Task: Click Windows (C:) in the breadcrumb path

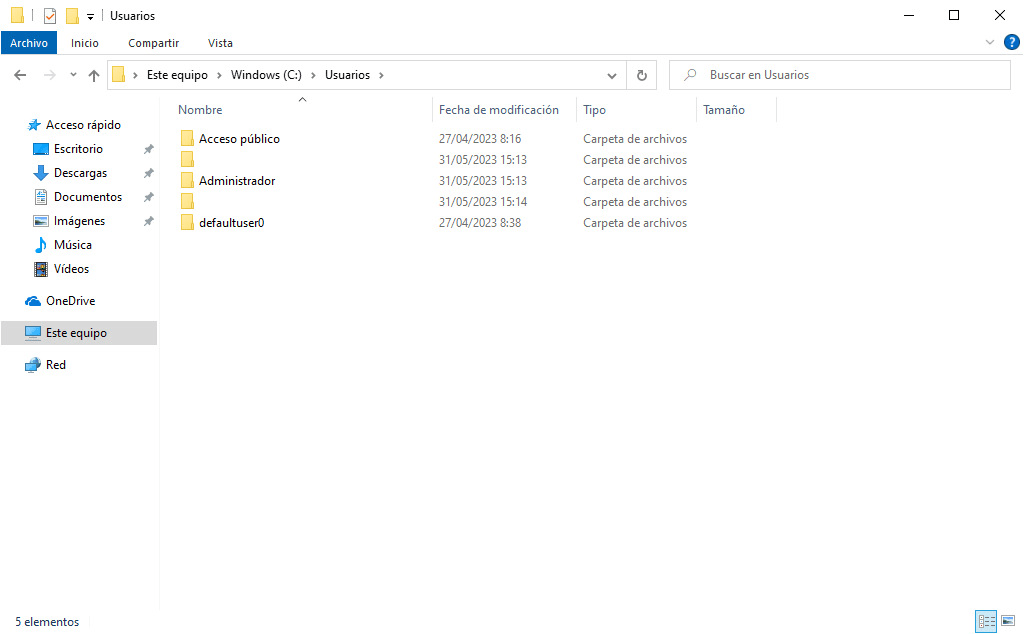Action: click(267, 75)
